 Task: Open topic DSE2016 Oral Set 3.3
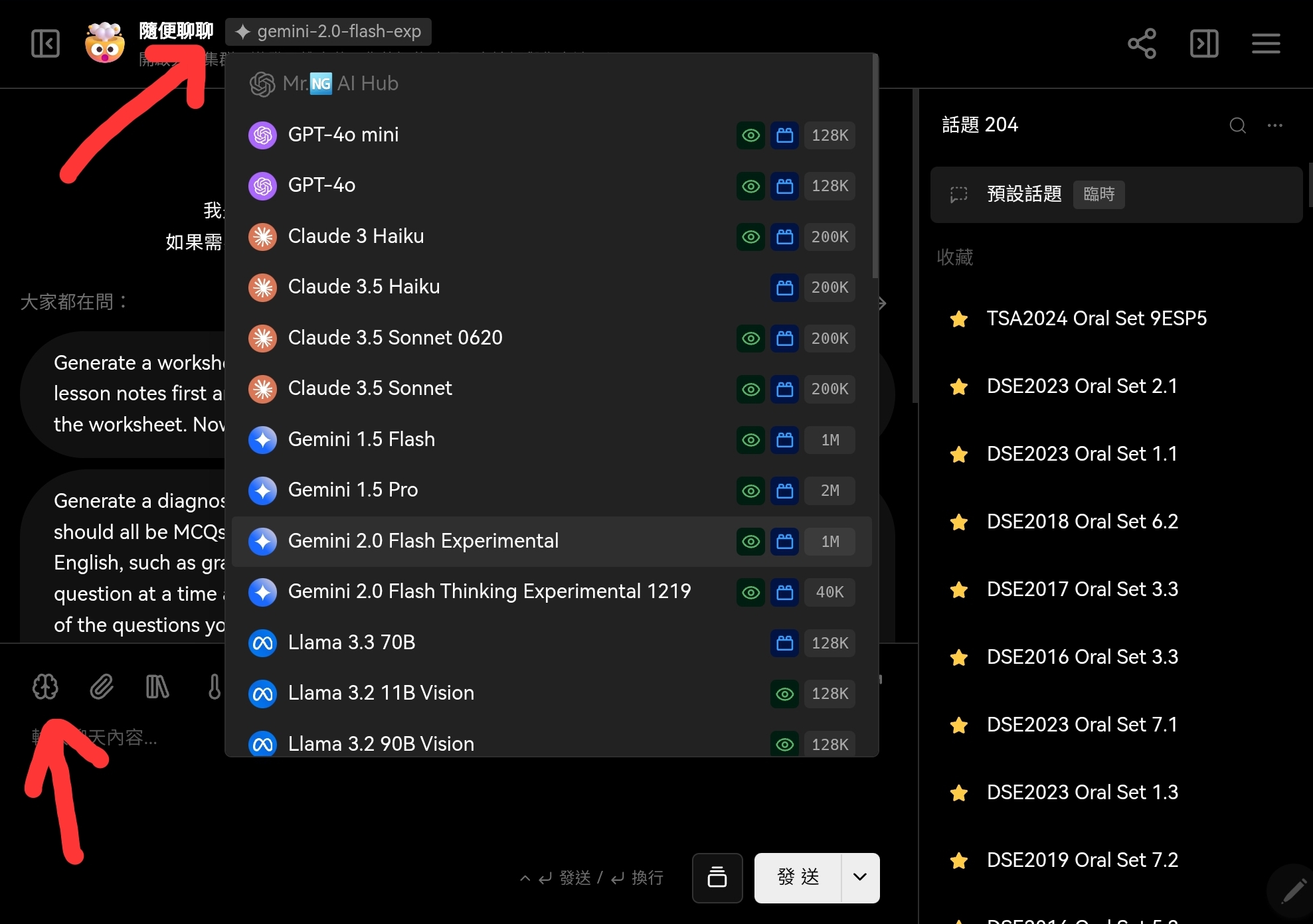click(x=1116, y=658)
